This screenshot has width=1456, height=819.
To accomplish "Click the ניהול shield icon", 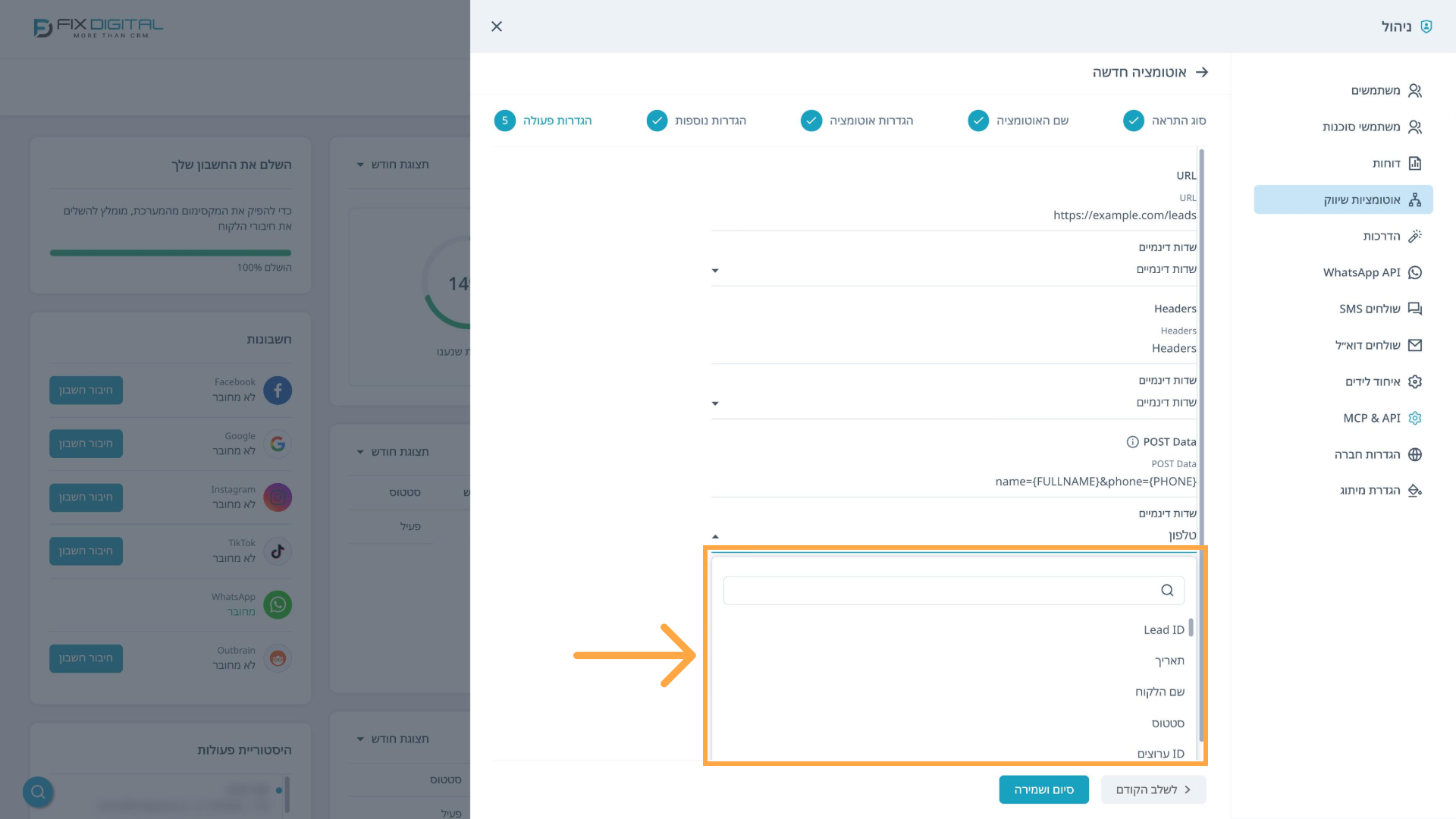I will point(1426,27).
